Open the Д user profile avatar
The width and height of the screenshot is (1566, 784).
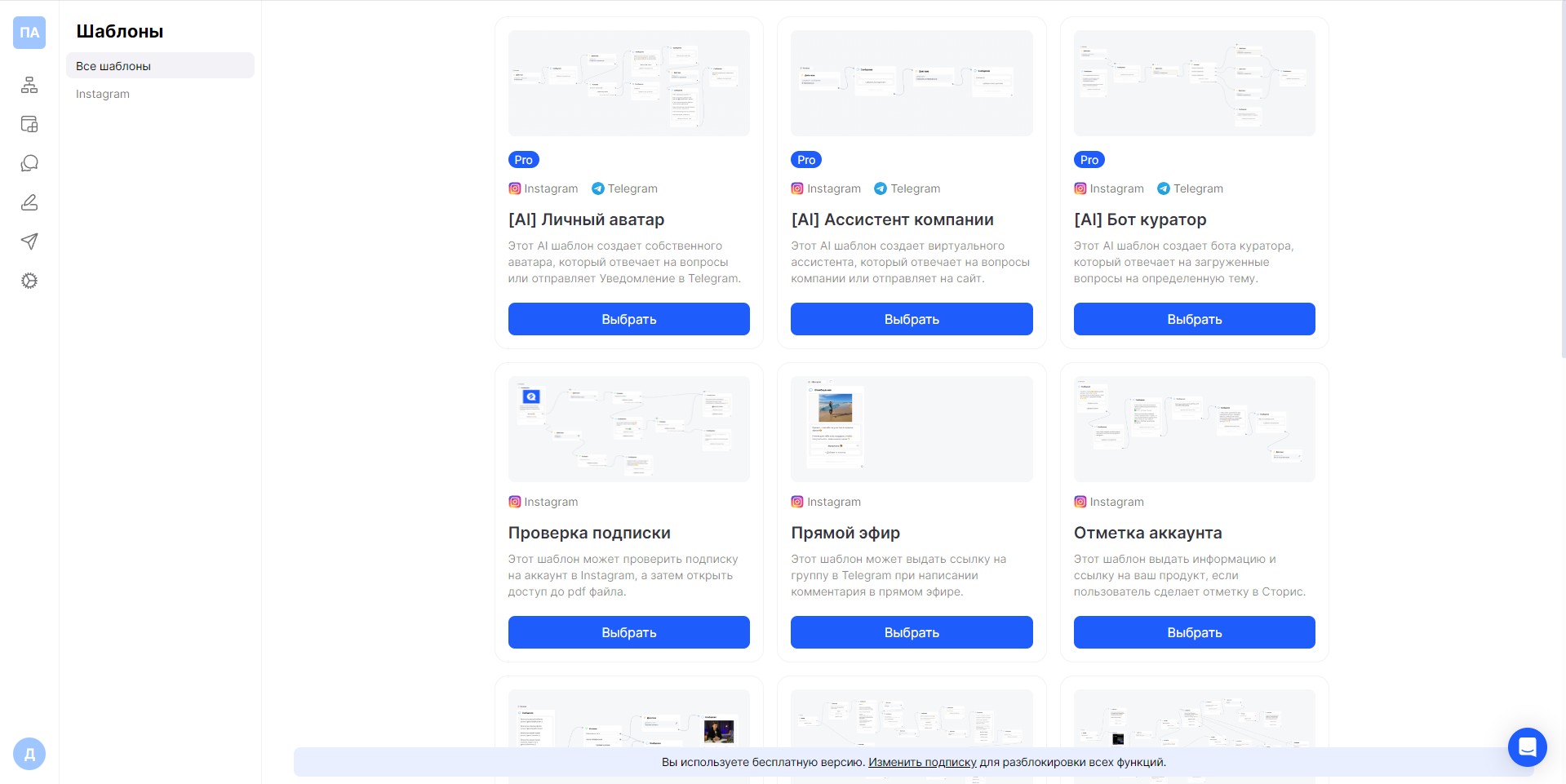(29, 754)
